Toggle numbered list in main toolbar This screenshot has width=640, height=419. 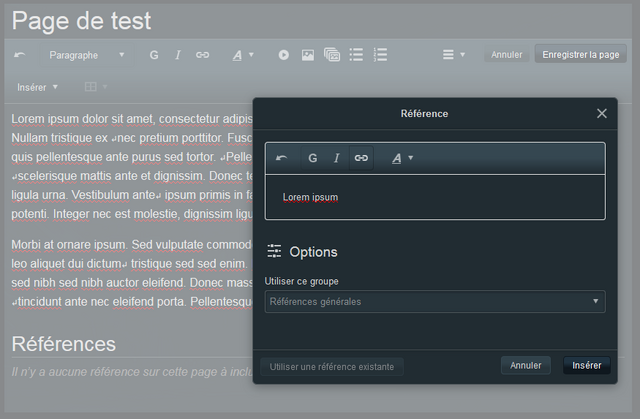pos(380,55)
